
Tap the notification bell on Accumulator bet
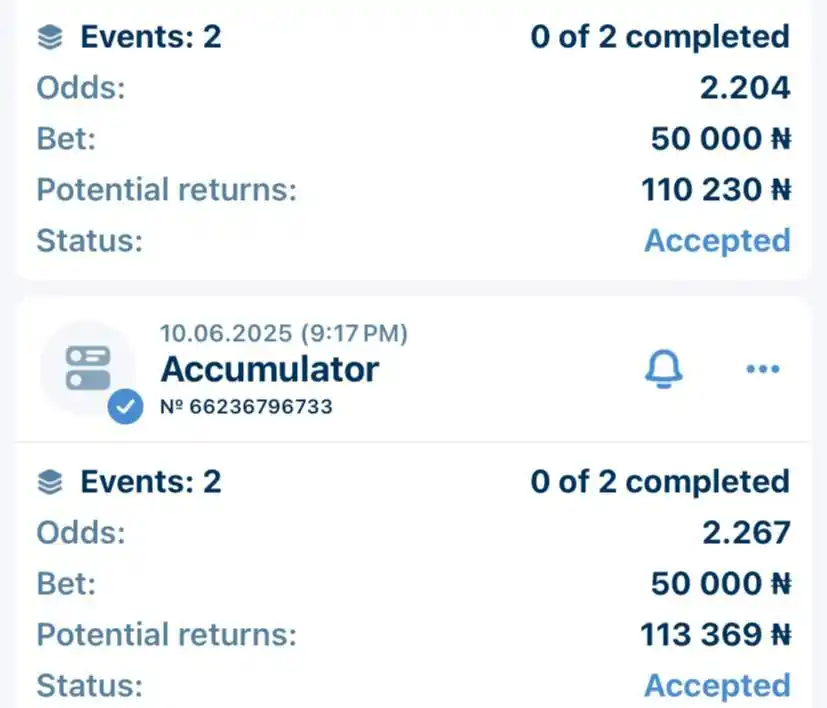point(663,369)
